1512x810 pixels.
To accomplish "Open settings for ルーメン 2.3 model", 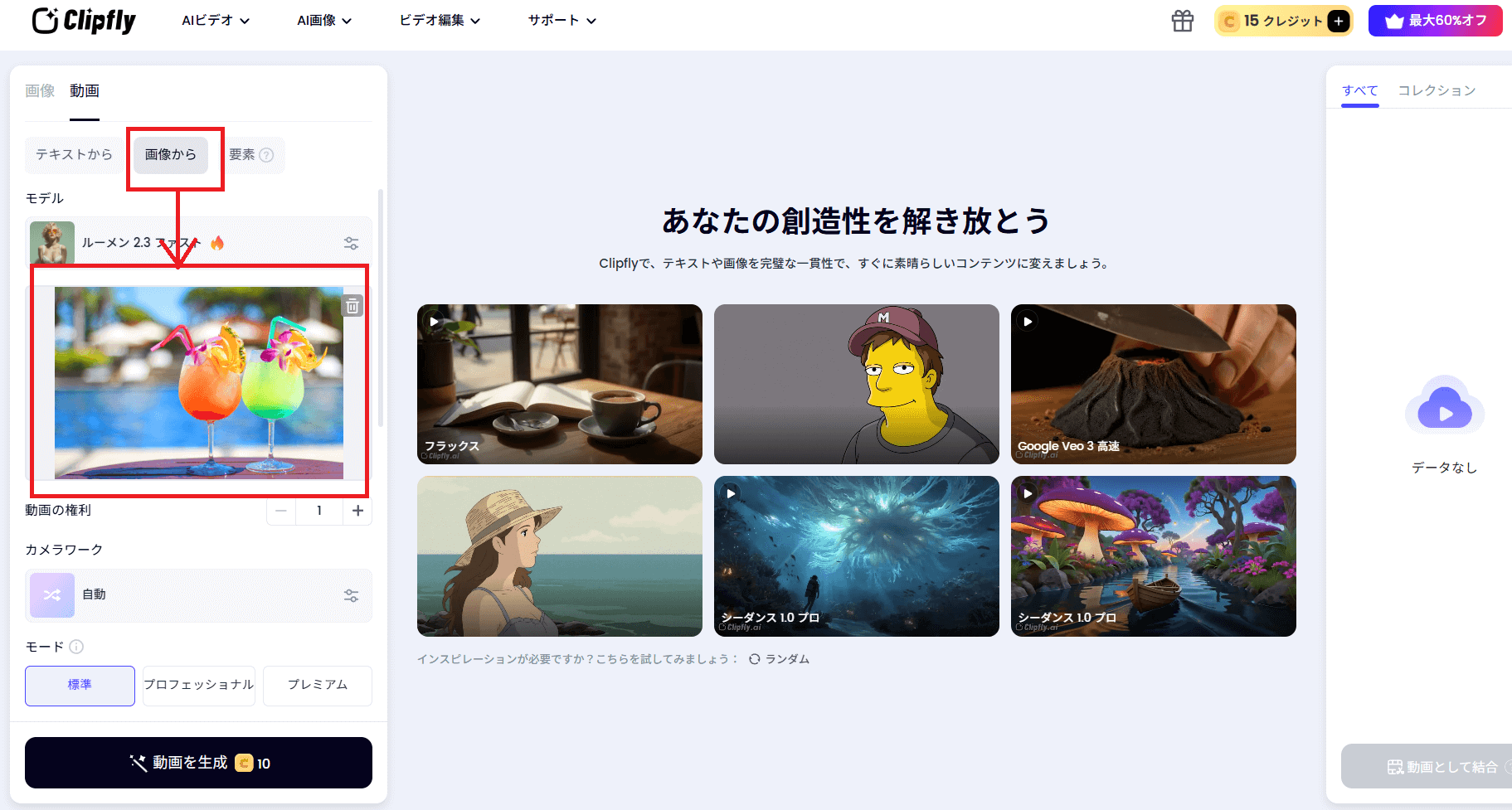I will pyautogui.click(x=351, y=242).
